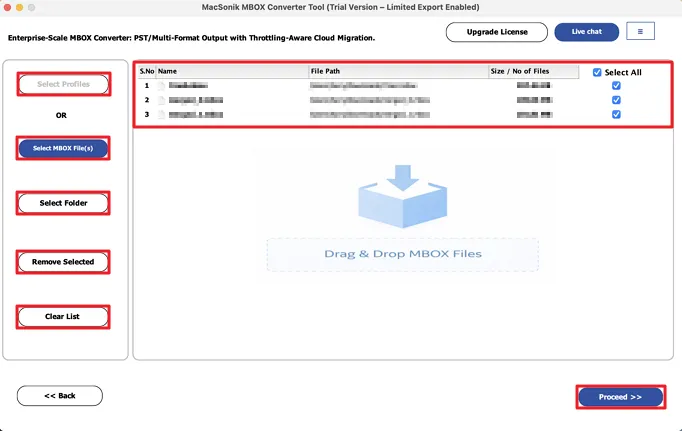The height and width of the screenshot is (431, 682).
Task: Select row number 2 in the file list
Action: coord(358,100)
